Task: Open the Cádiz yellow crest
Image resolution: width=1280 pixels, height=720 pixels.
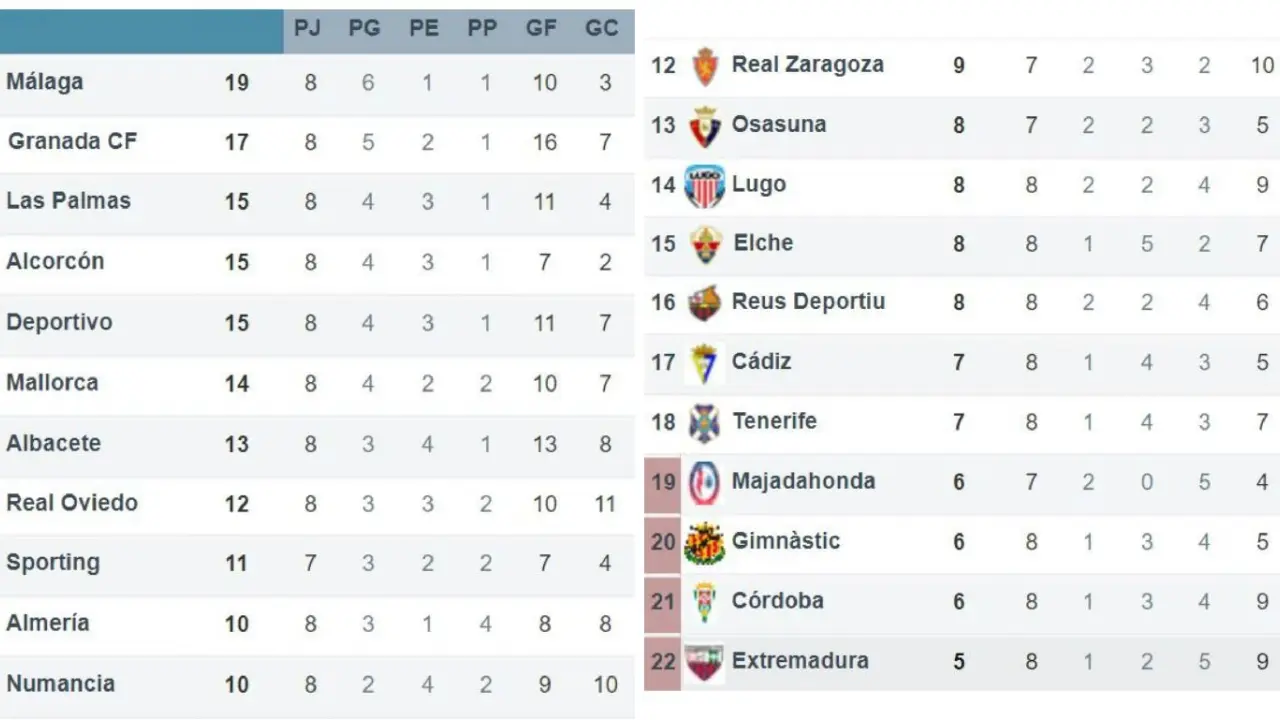Action: point(704,363)
